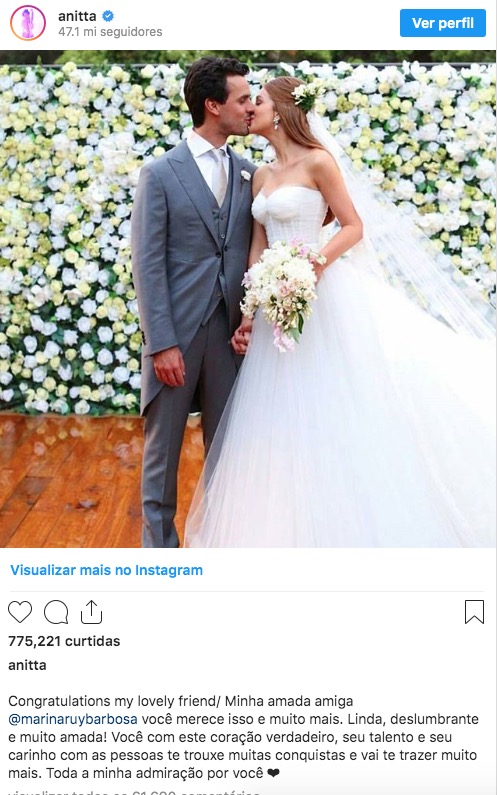Click the anitta username in the header

coord(77,16)
